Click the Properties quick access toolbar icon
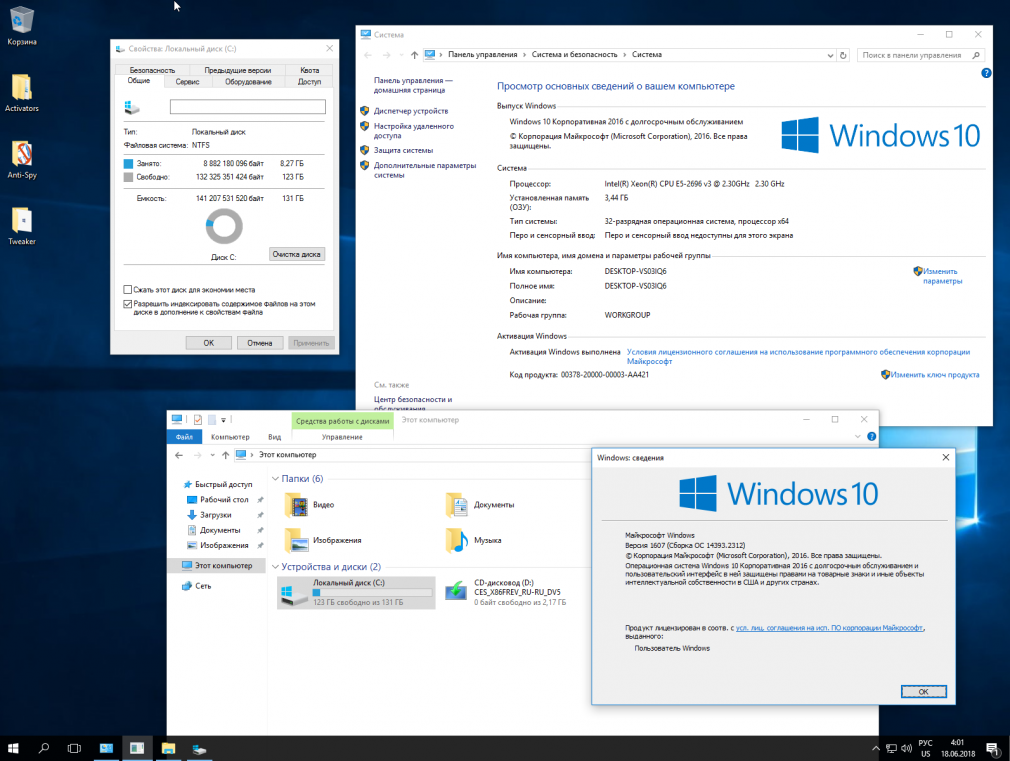Image resolution: width=1010 pixels, height=761 pixels. (x=198, y=420)
